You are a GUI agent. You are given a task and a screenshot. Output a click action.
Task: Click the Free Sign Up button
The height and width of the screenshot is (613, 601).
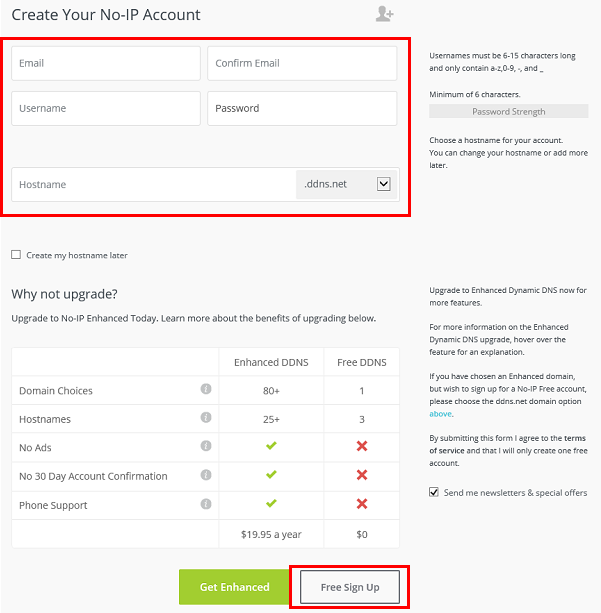point(350,587)
